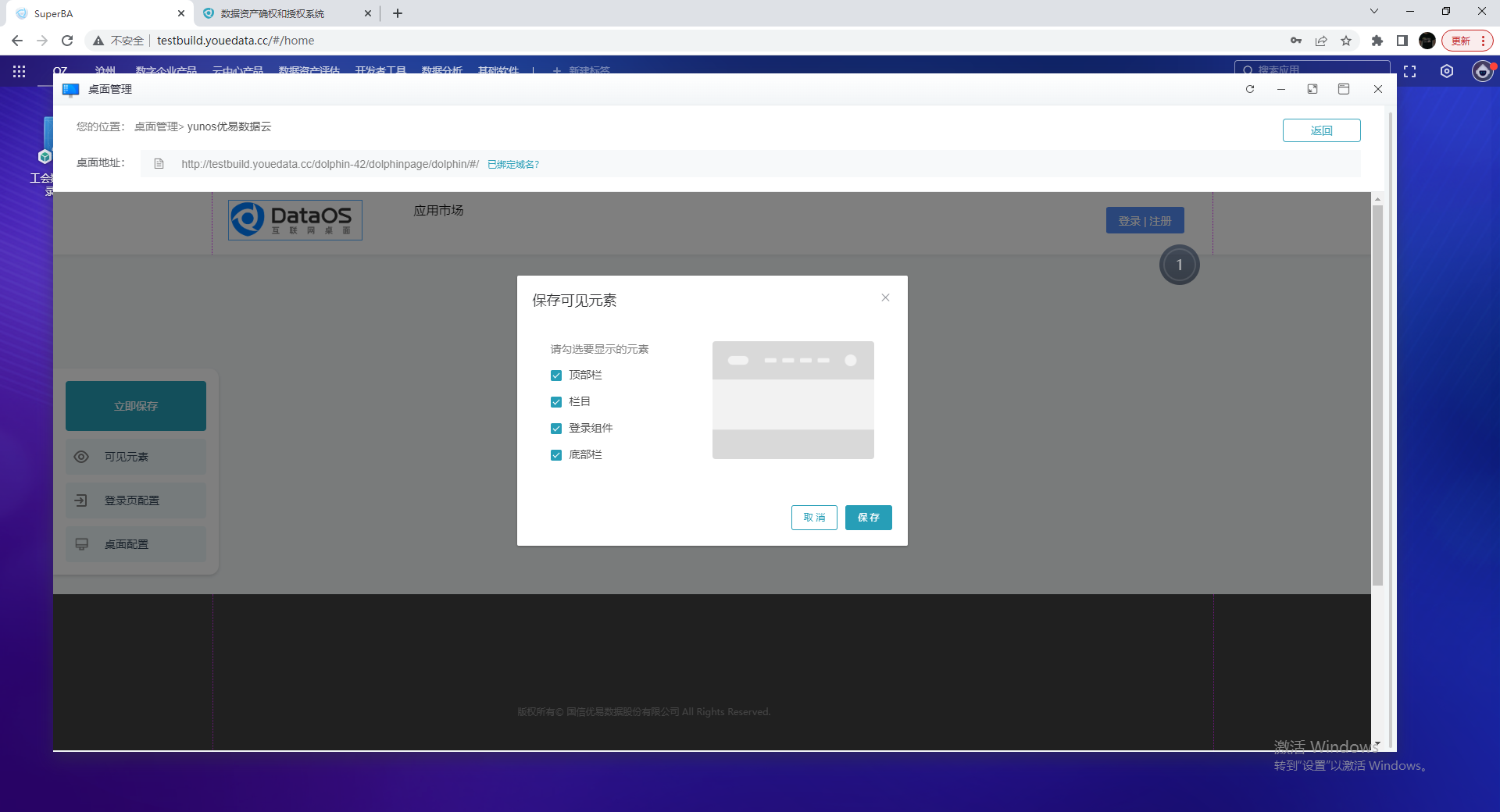Viewport: 1500px width, 812px height.
Task: Open the 登录页配置 sidebar item
Action: pos(136,500)
